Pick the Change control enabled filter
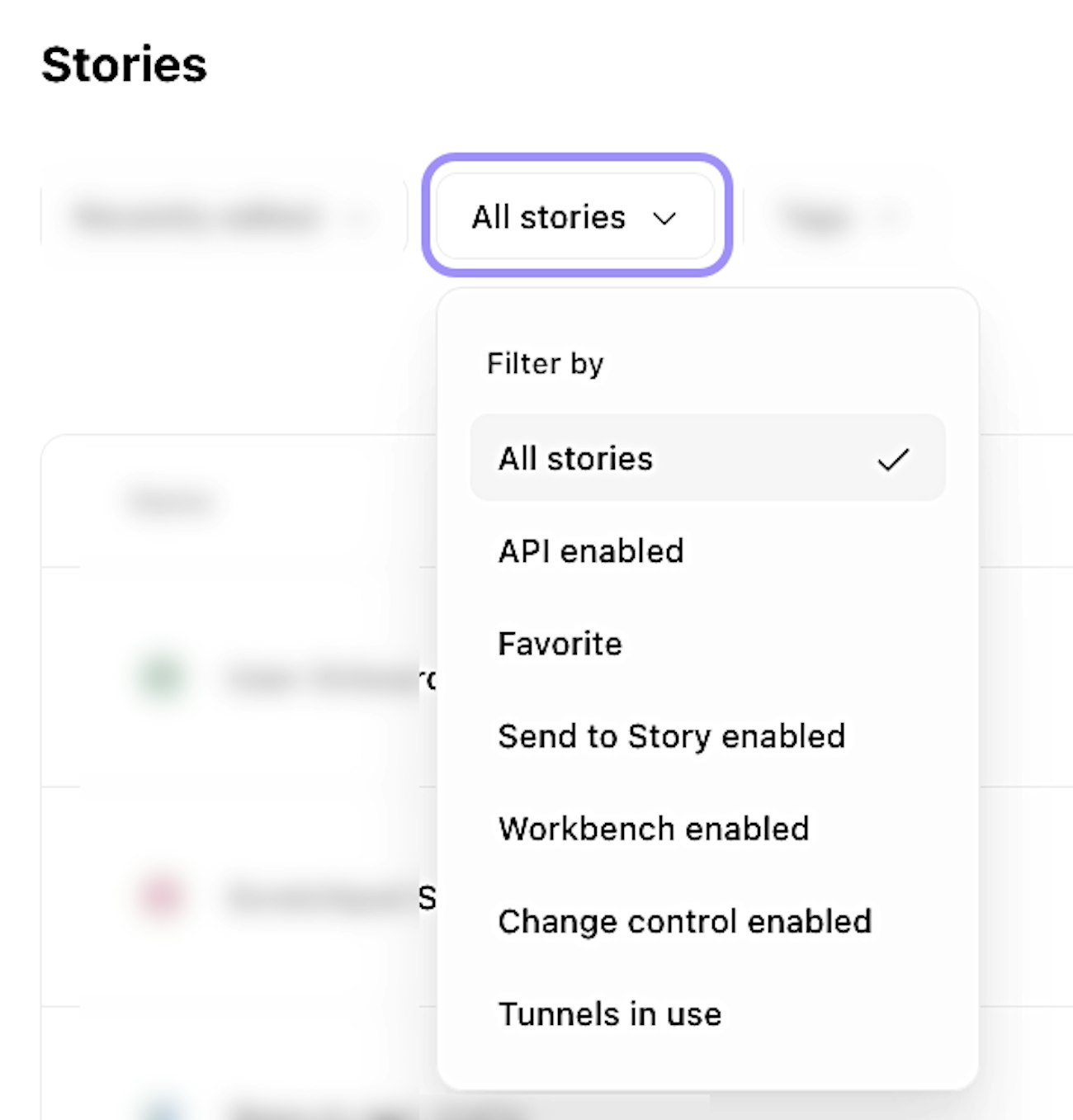This screenshot has width=1073, height=1120. [x=684, y=921]
